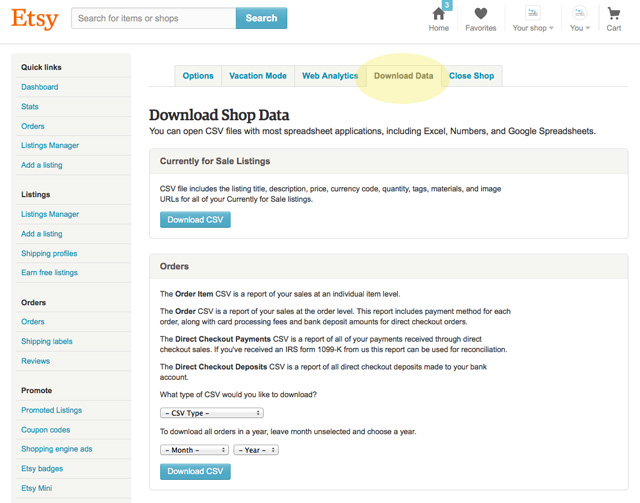Viewport: 640px width, 503px height.
Task: Download CSV in the Orders section
Action: click(x=195, y=472)
